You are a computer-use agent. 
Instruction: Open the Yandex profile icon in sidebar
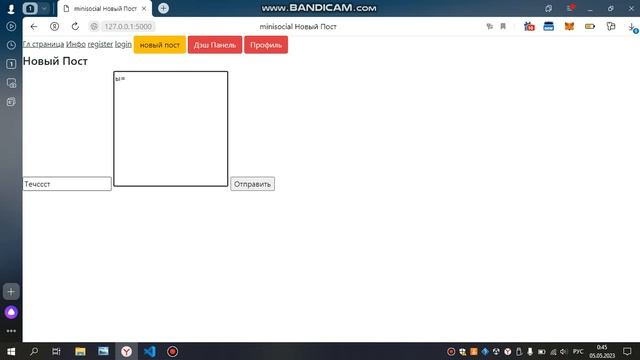coord(11,9)
